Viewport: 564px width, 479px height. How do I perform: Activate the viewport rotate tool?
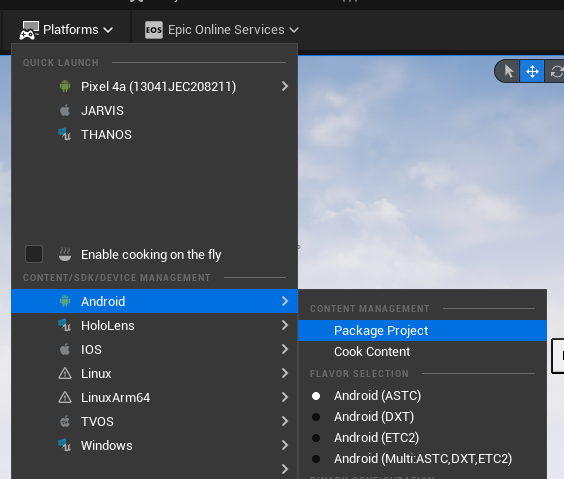point(555,71)
